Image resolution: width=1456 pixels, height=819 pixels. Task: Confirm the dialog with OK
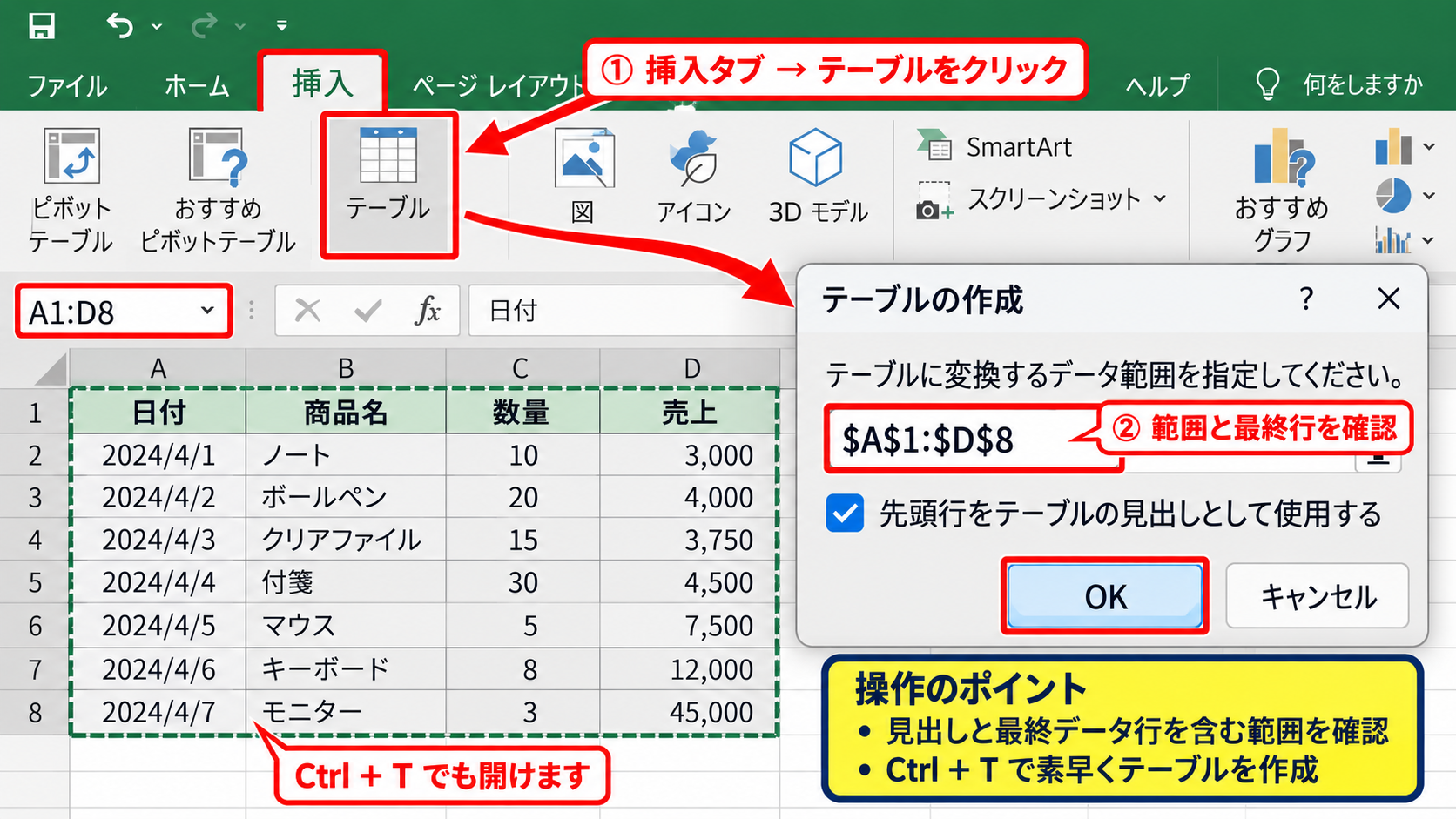point(1105,596)
